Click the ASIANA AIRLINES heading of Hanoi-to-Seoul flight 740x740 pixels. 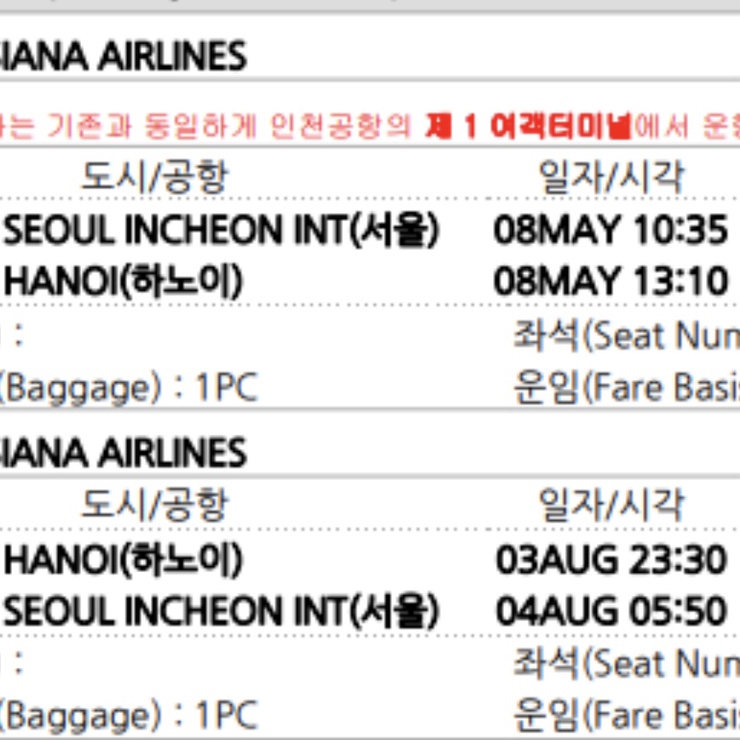coord(123,453)
